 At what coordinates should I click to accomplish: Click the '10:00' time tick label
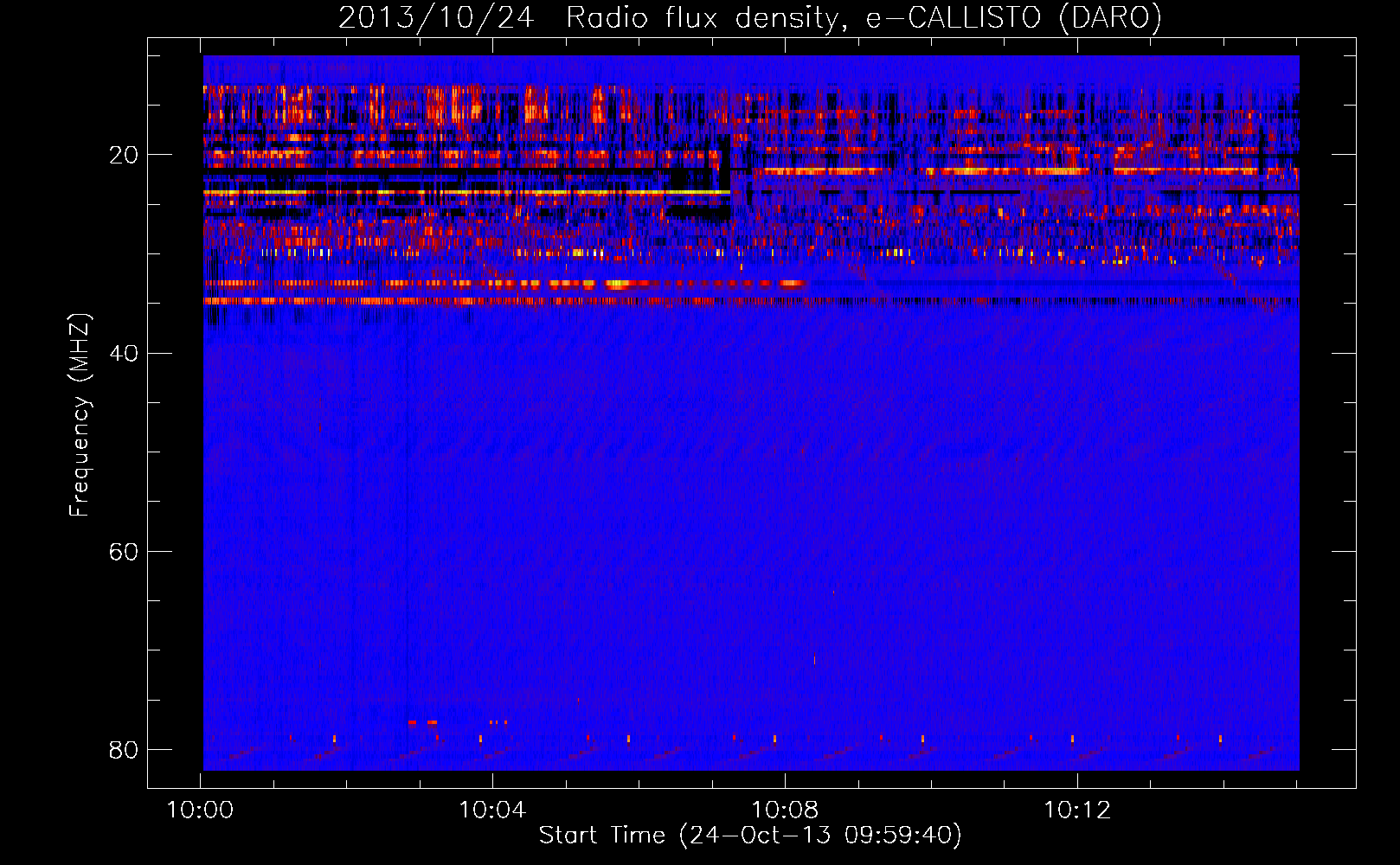click(x=200, y=811)
